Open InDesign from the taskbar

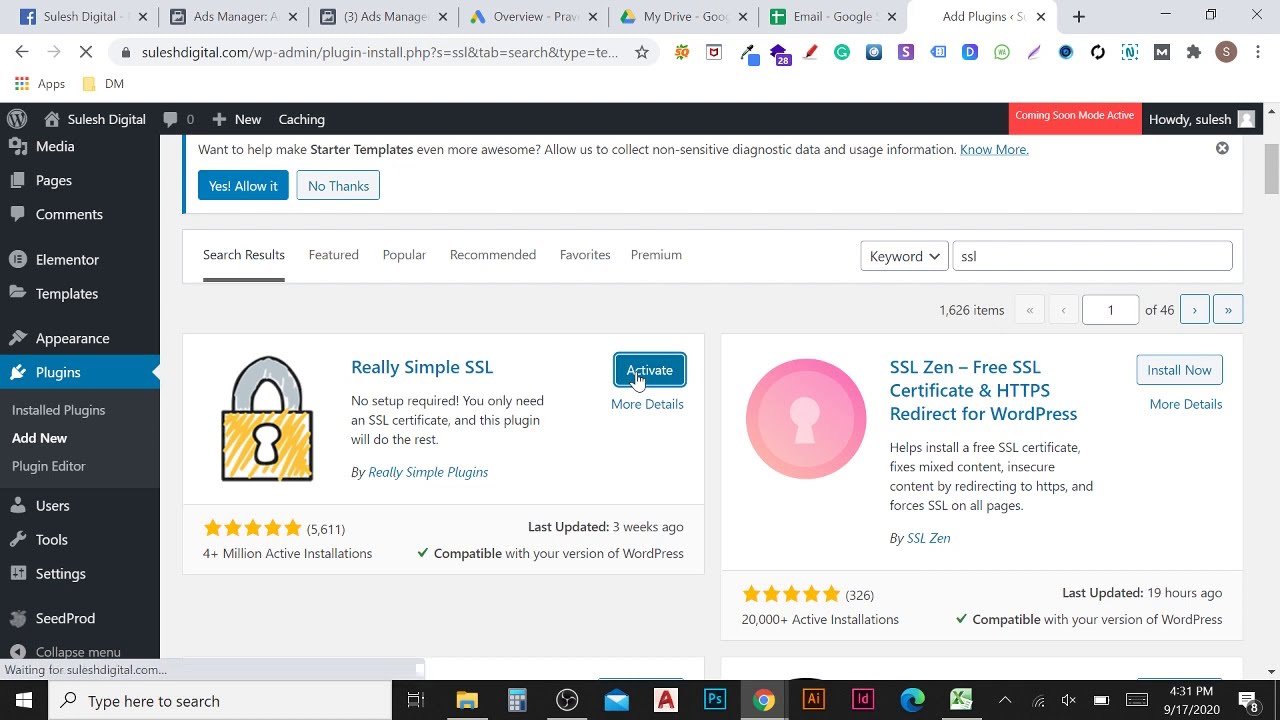[x=862, y=700]
